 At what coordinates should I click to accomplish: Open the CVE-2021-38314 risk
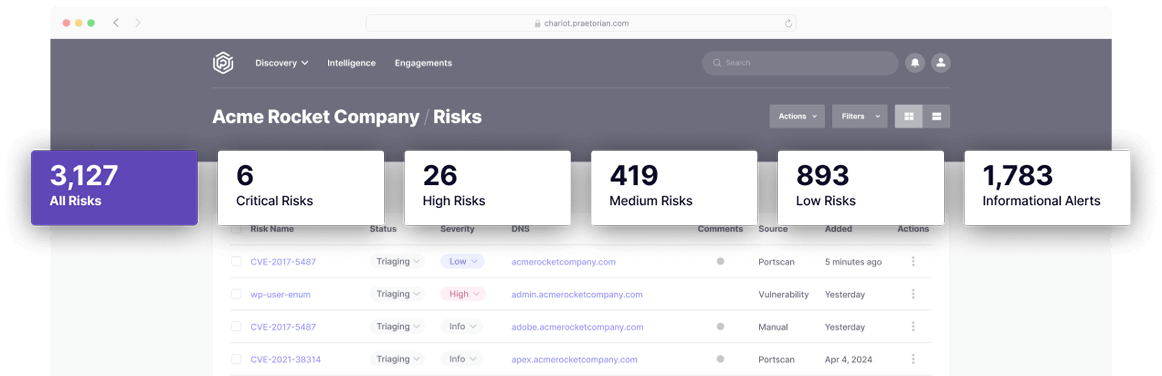click(285, 360)
